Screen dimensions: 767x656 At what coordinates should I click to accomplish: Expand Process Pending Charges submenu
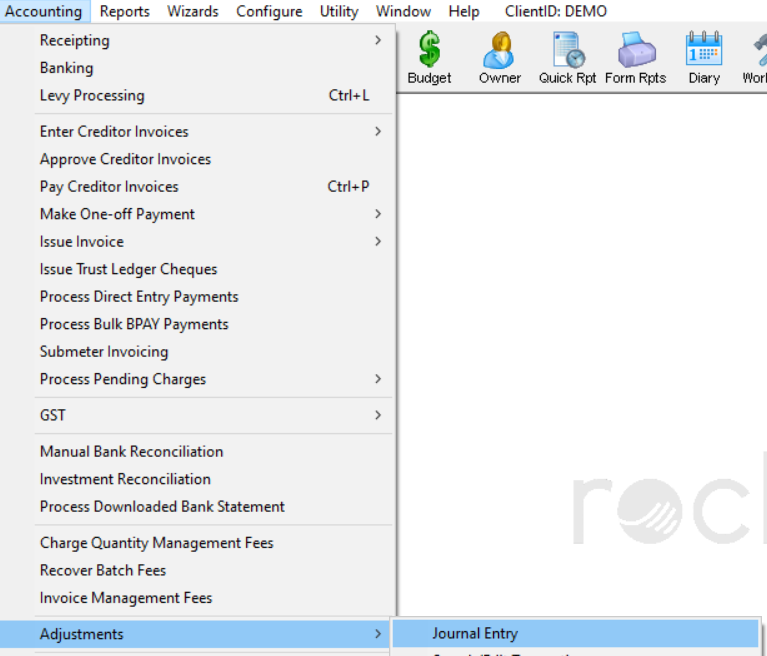pos(197,379)
